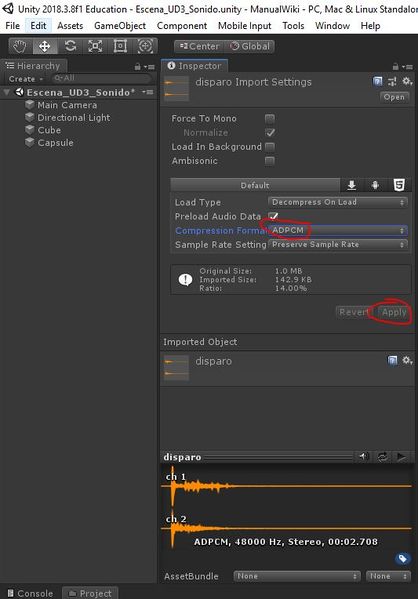This screenshot has height=599, width=418.
Task: Select the Inspector tab
Action: pos(194,66)
